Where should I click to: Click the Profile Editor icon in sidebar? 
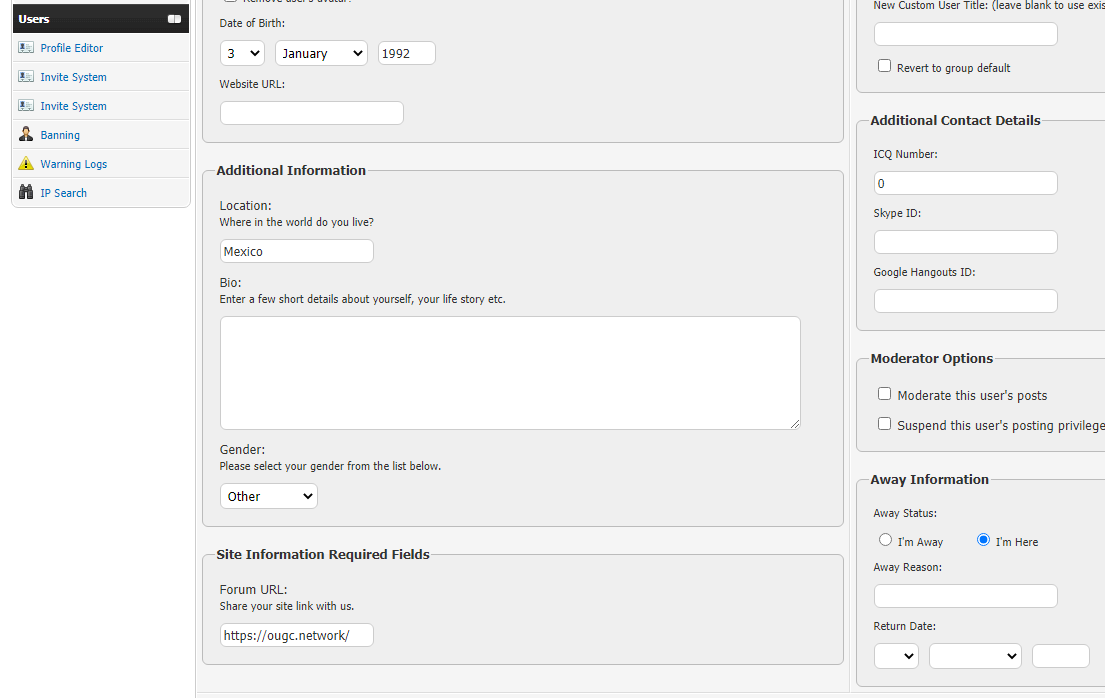(26, 48)
